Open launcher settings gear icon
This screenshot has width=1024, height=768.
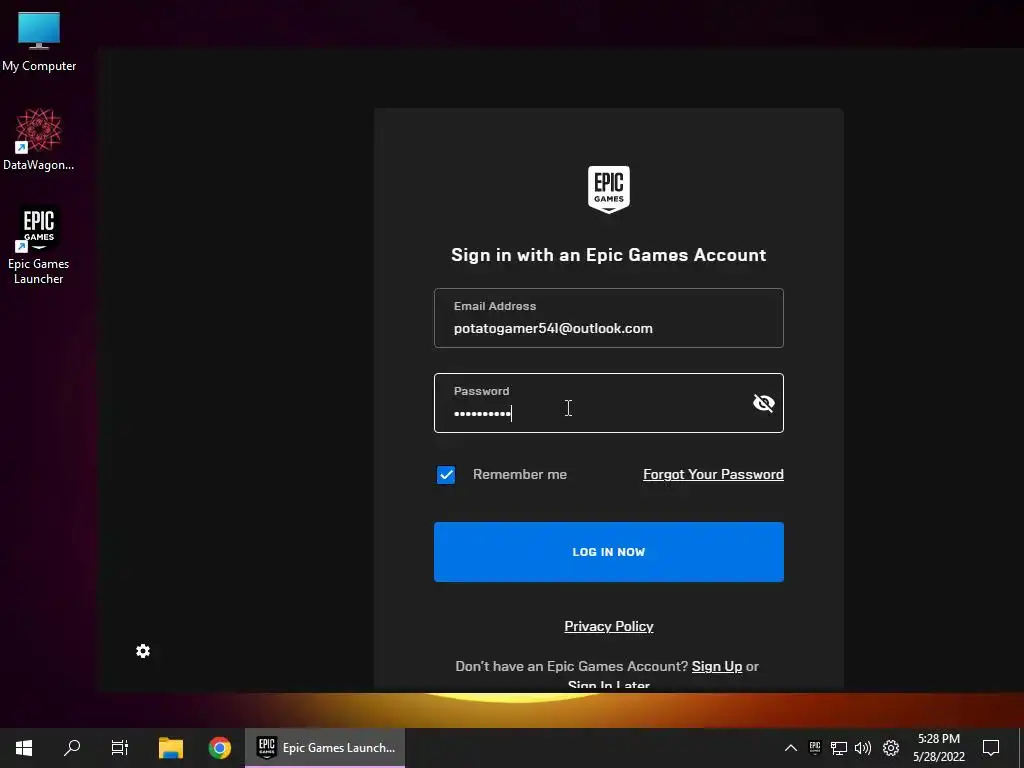tap(143, 651)
